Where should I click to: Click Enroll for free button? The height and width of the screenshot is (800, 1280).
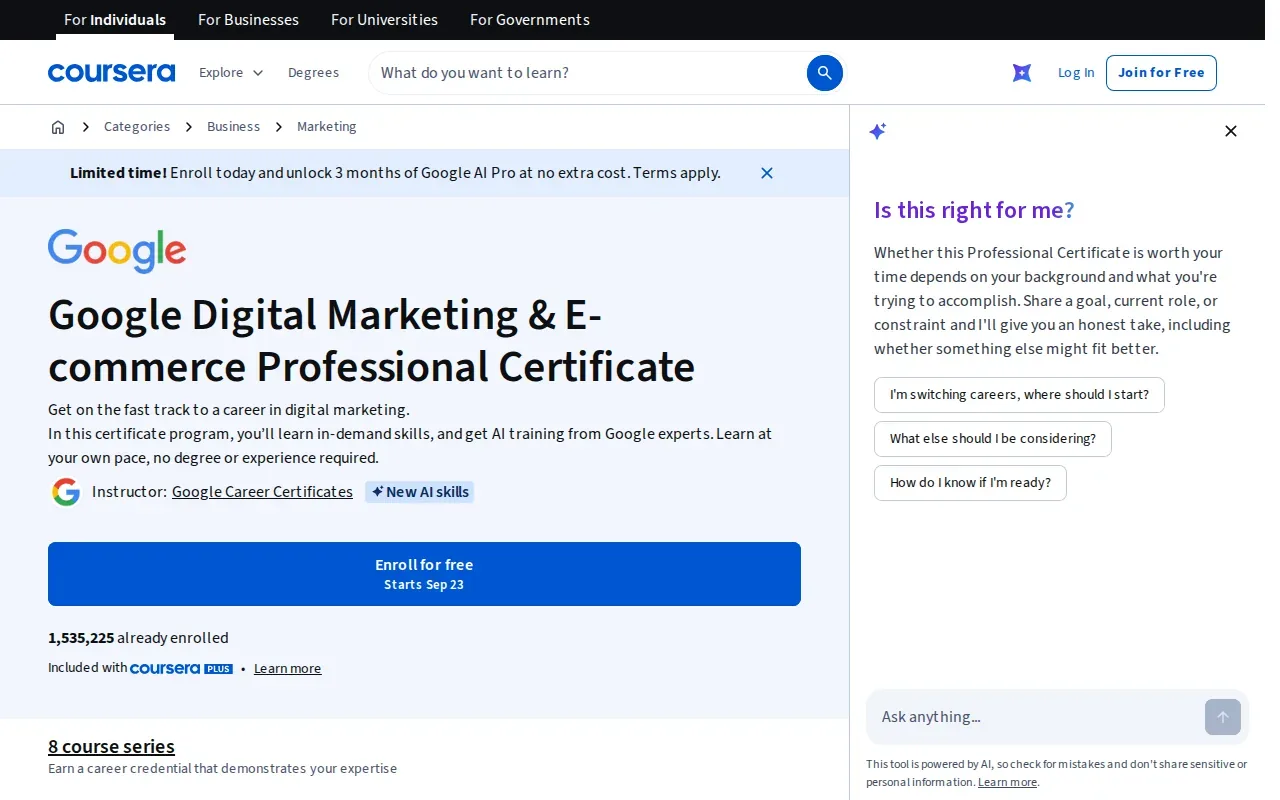[x=424, y=574]
